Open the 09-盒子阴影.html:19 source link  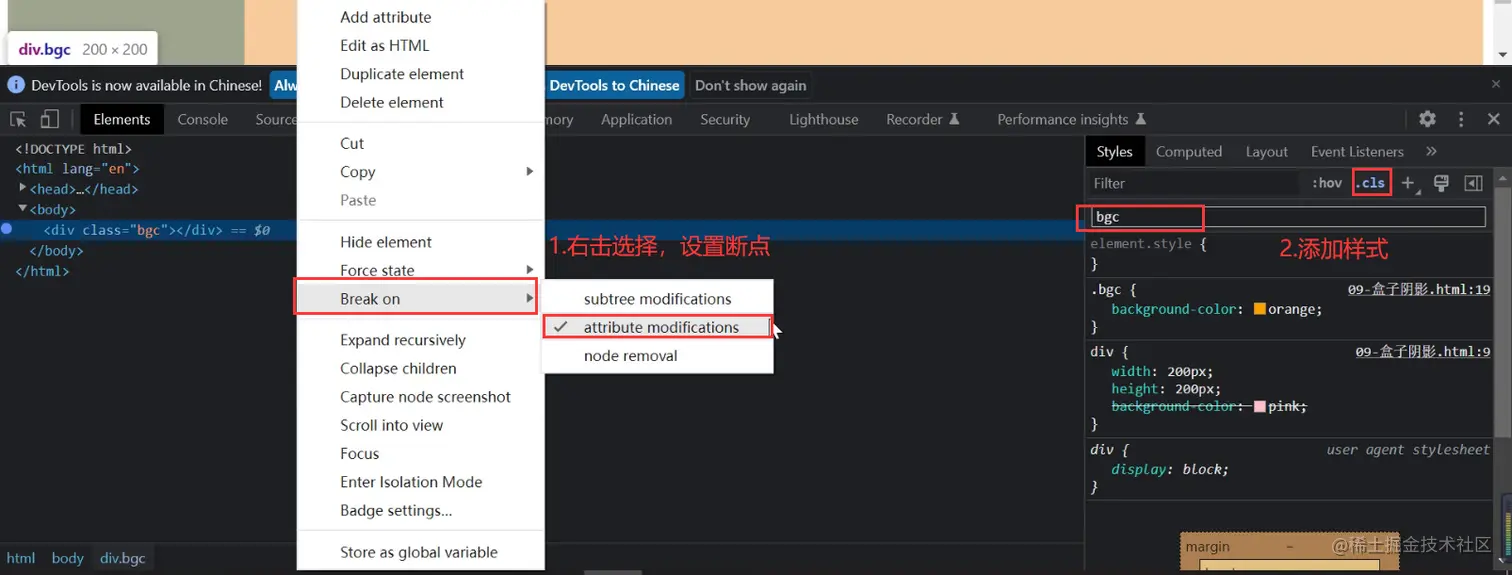[1419, 289]
